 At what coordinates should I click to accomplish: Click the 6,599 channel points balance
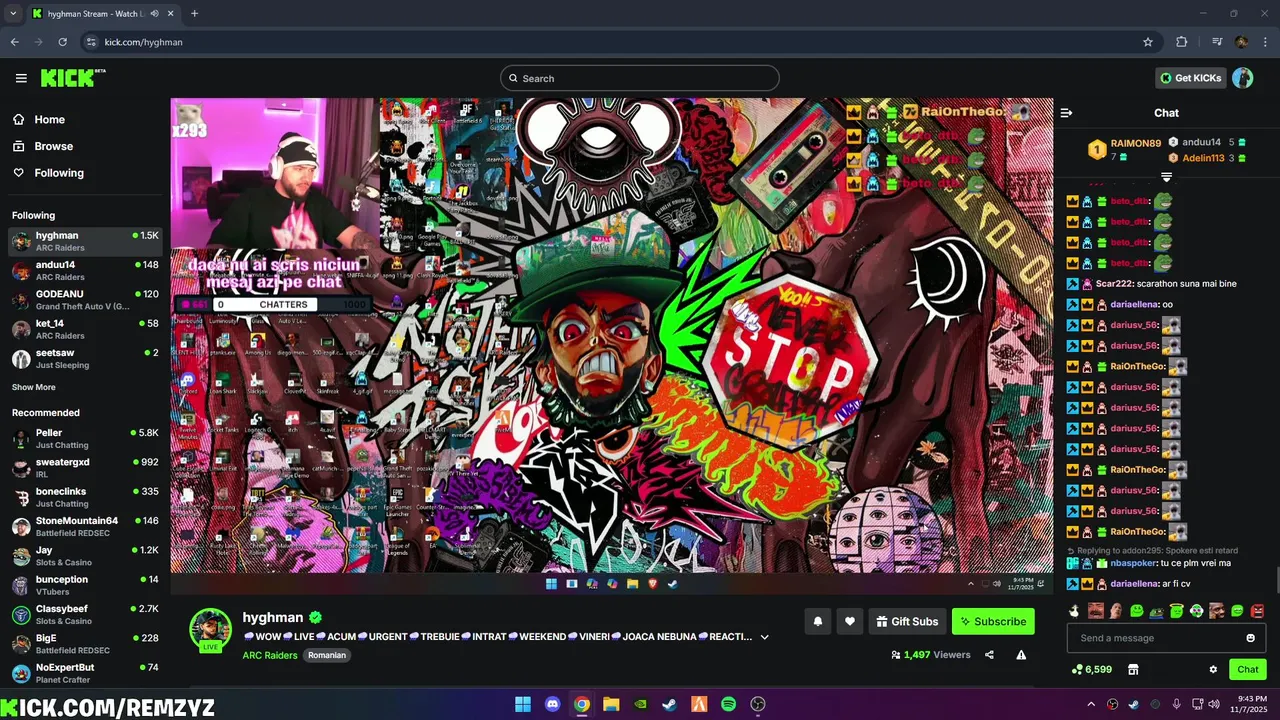click(x=1092, y=669)
